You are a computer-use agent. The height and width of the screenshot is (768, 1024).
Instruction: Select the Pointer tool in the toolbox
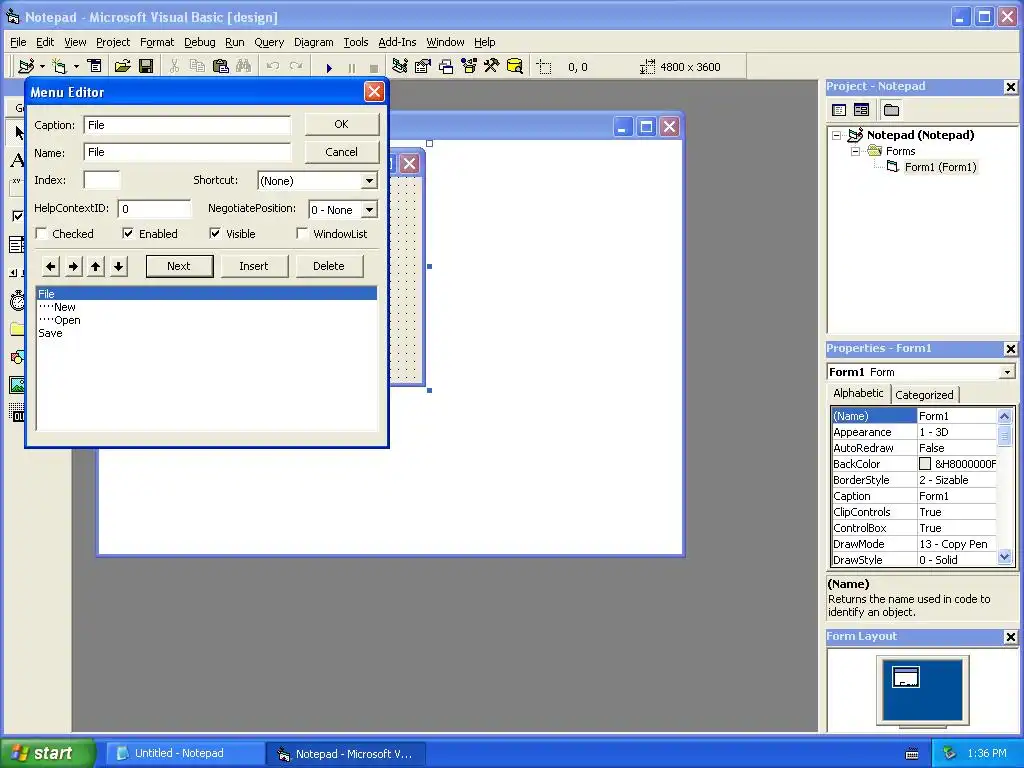18,133
